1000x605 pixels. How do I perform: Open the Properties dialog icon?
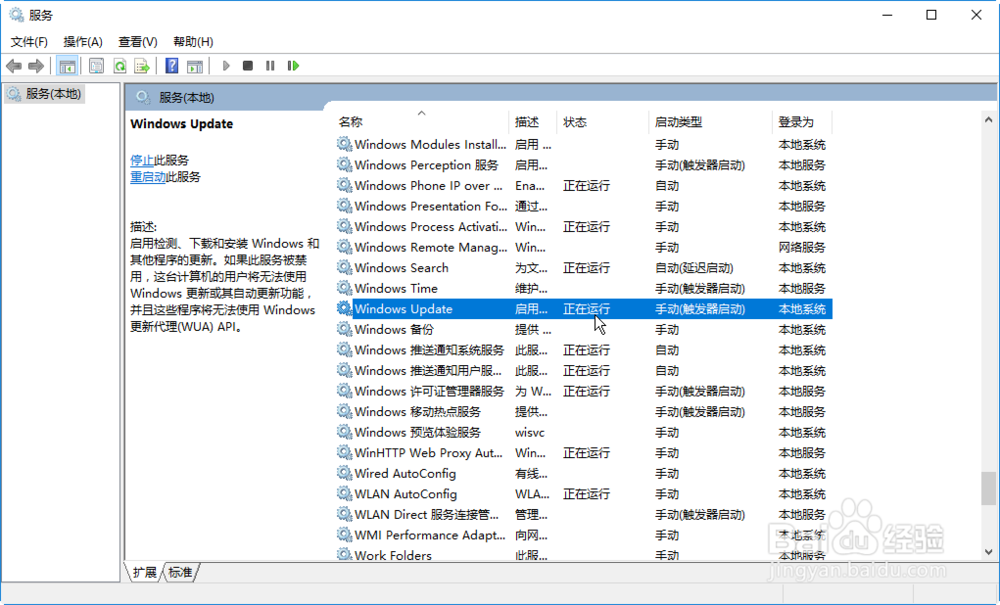(96, 65)
